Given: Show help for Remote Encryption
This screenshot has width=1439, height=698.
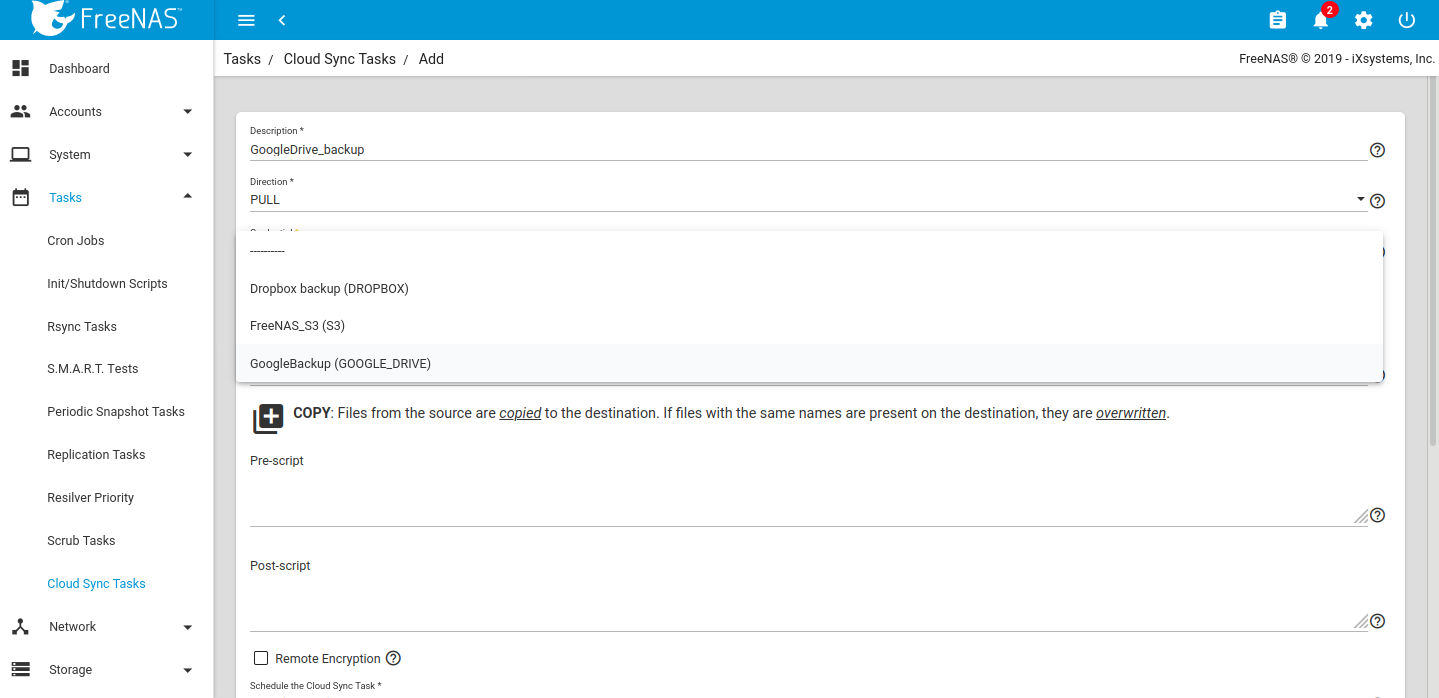Looking at the screenshot, I should tap(393, 658).
